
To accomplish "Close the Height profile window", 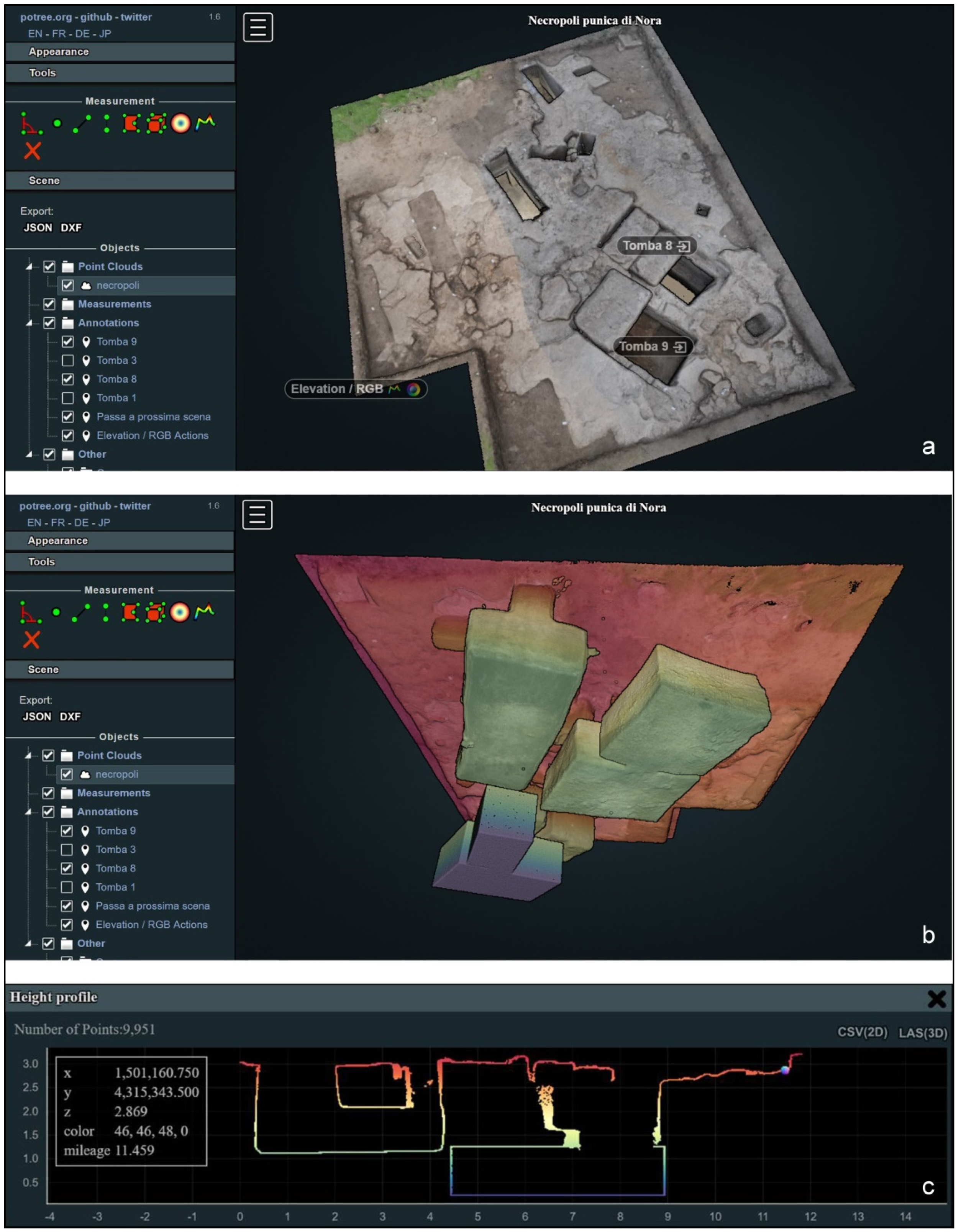I will tap(936, 999).
